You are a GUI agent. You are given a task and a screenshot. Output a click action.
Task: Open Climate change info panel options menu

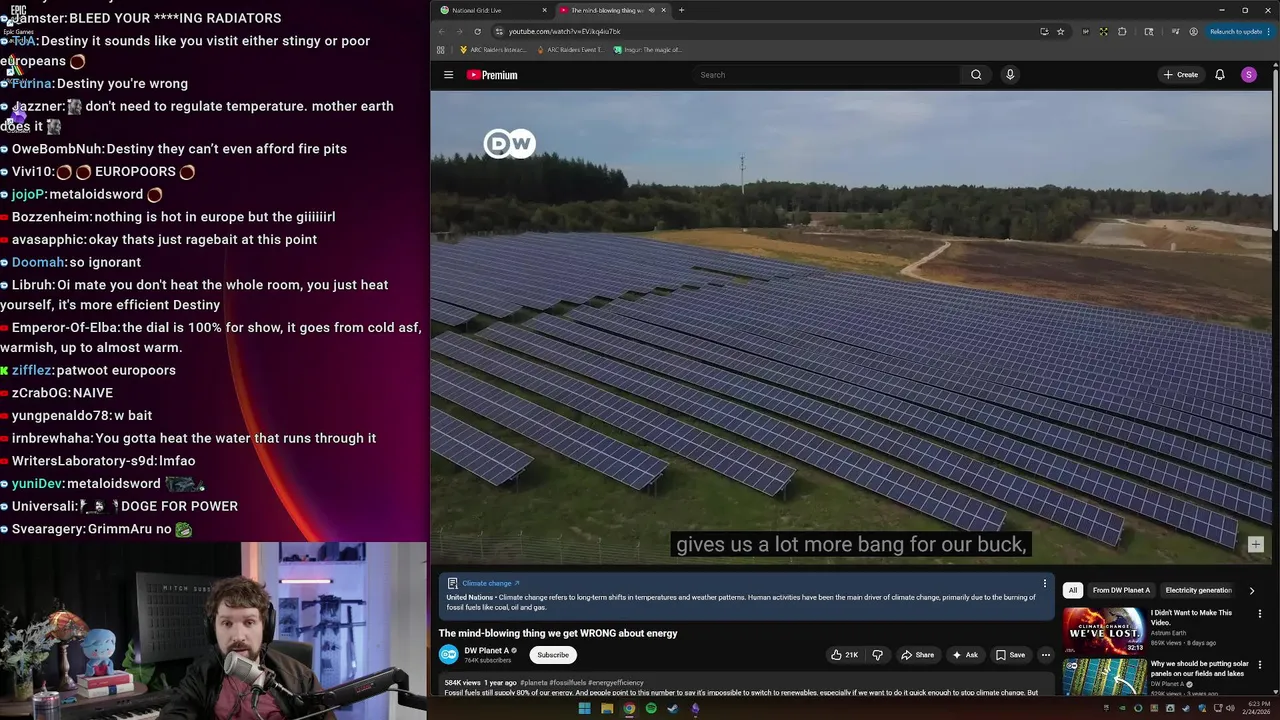tap(1045, 583)
